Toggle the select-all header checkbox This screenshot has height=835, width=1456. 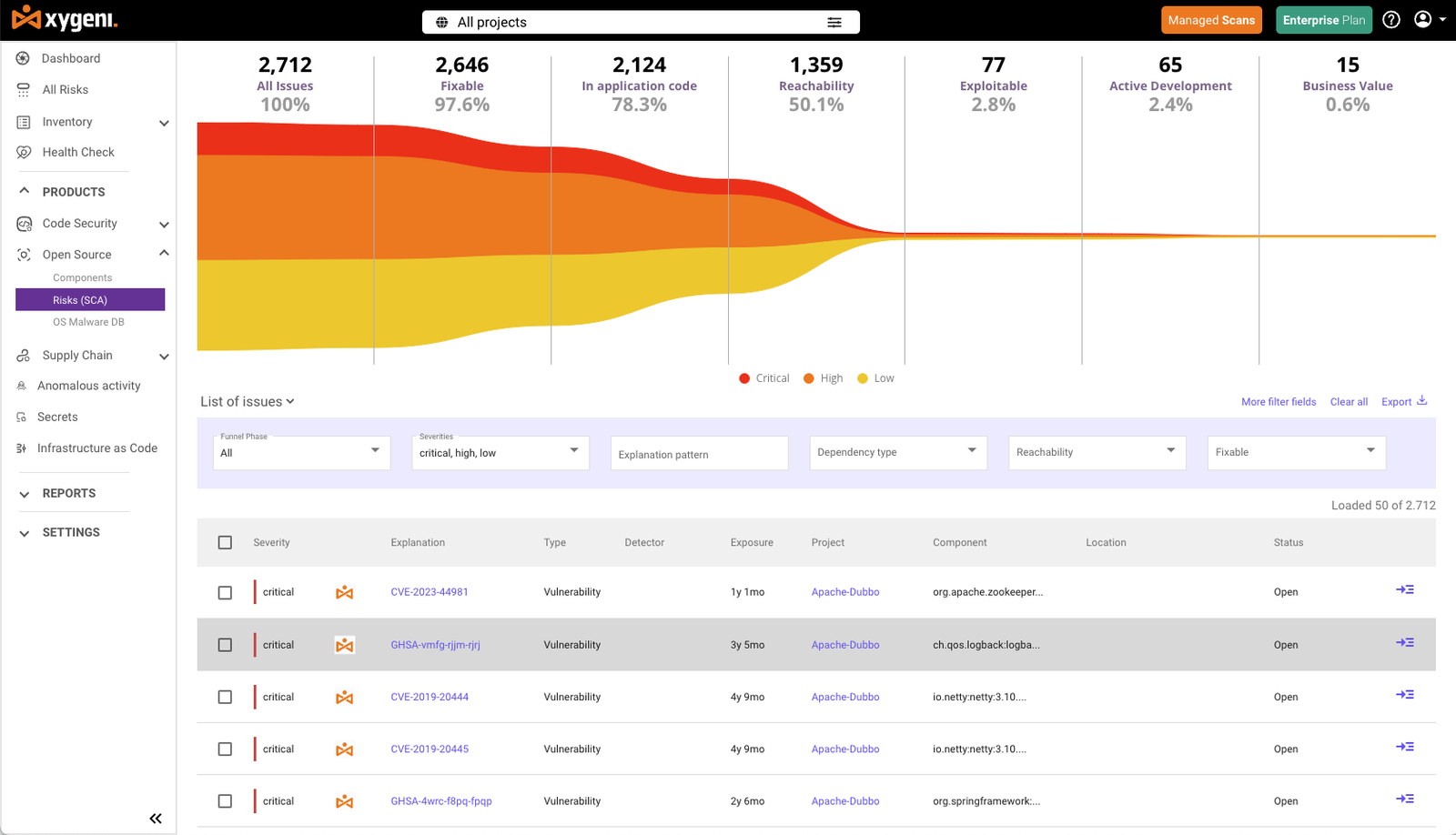pos(225,542)
